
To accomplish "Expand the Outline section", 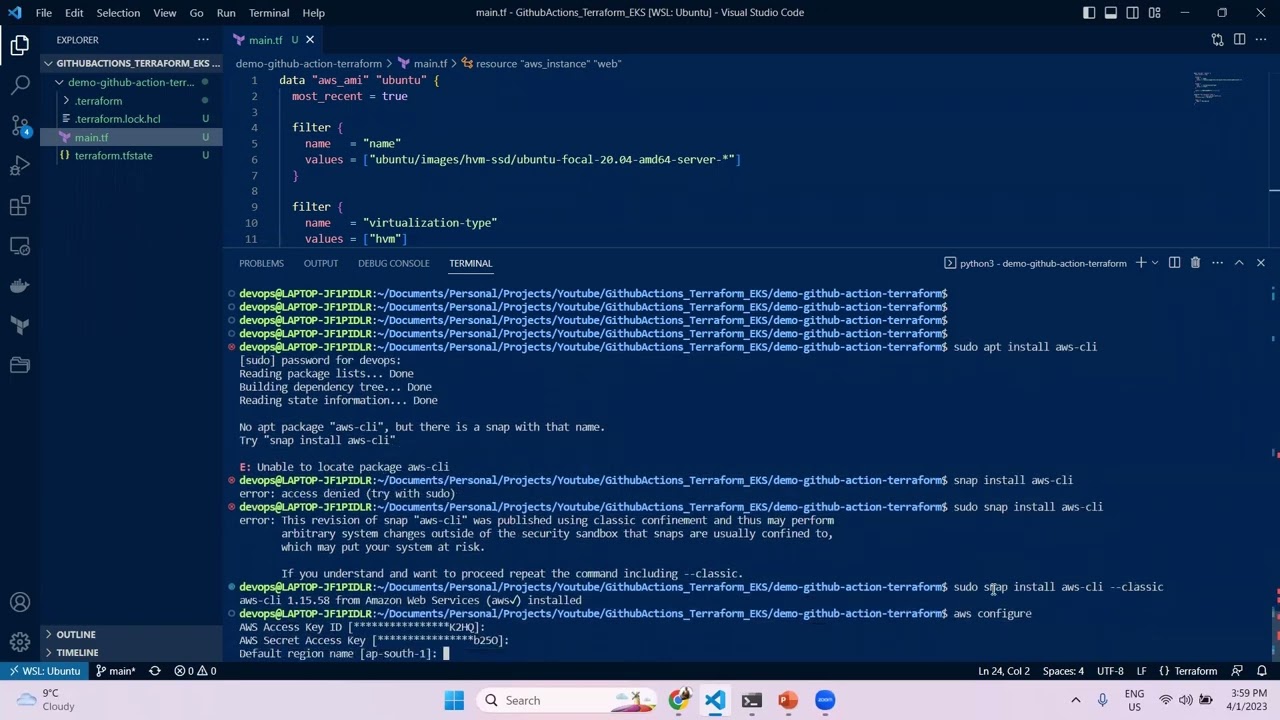I will [x=131, y=634].
